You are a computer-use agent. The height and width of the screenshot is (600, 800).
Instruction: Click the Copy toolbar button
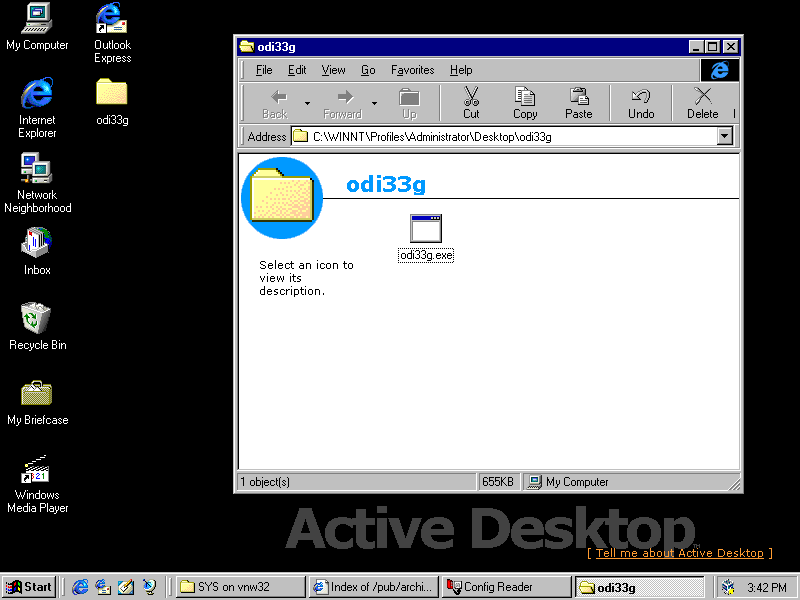tap(525, 104)
